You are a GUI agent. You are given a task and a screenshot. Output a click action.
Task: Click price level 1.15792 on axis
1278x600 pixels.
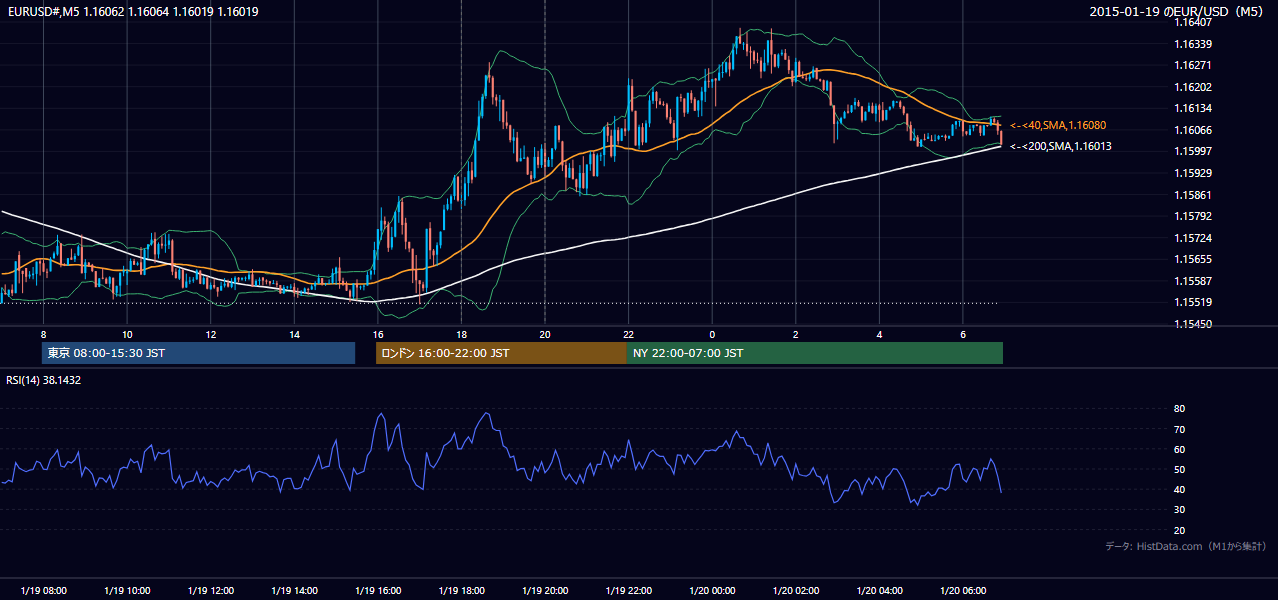click(1193, 216)
